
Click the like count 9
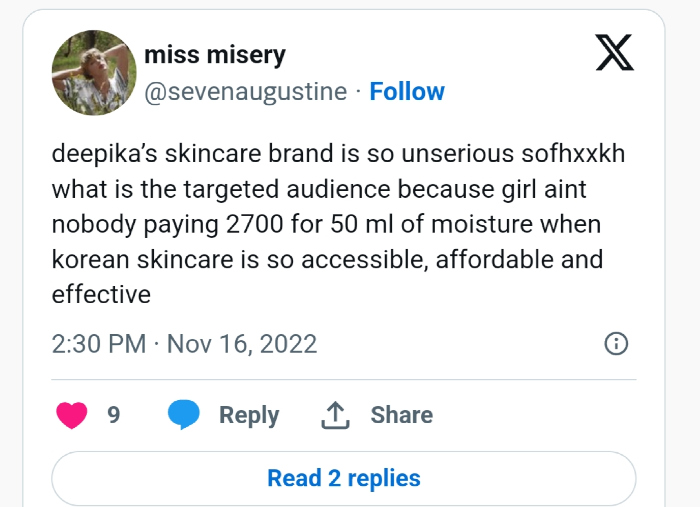114,414
